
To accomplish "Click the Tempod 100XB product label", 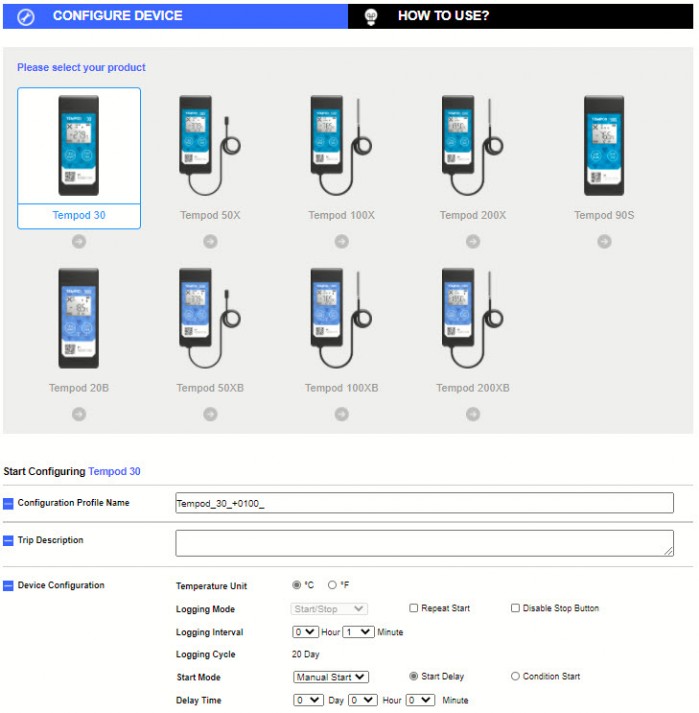I will [342, 388].
